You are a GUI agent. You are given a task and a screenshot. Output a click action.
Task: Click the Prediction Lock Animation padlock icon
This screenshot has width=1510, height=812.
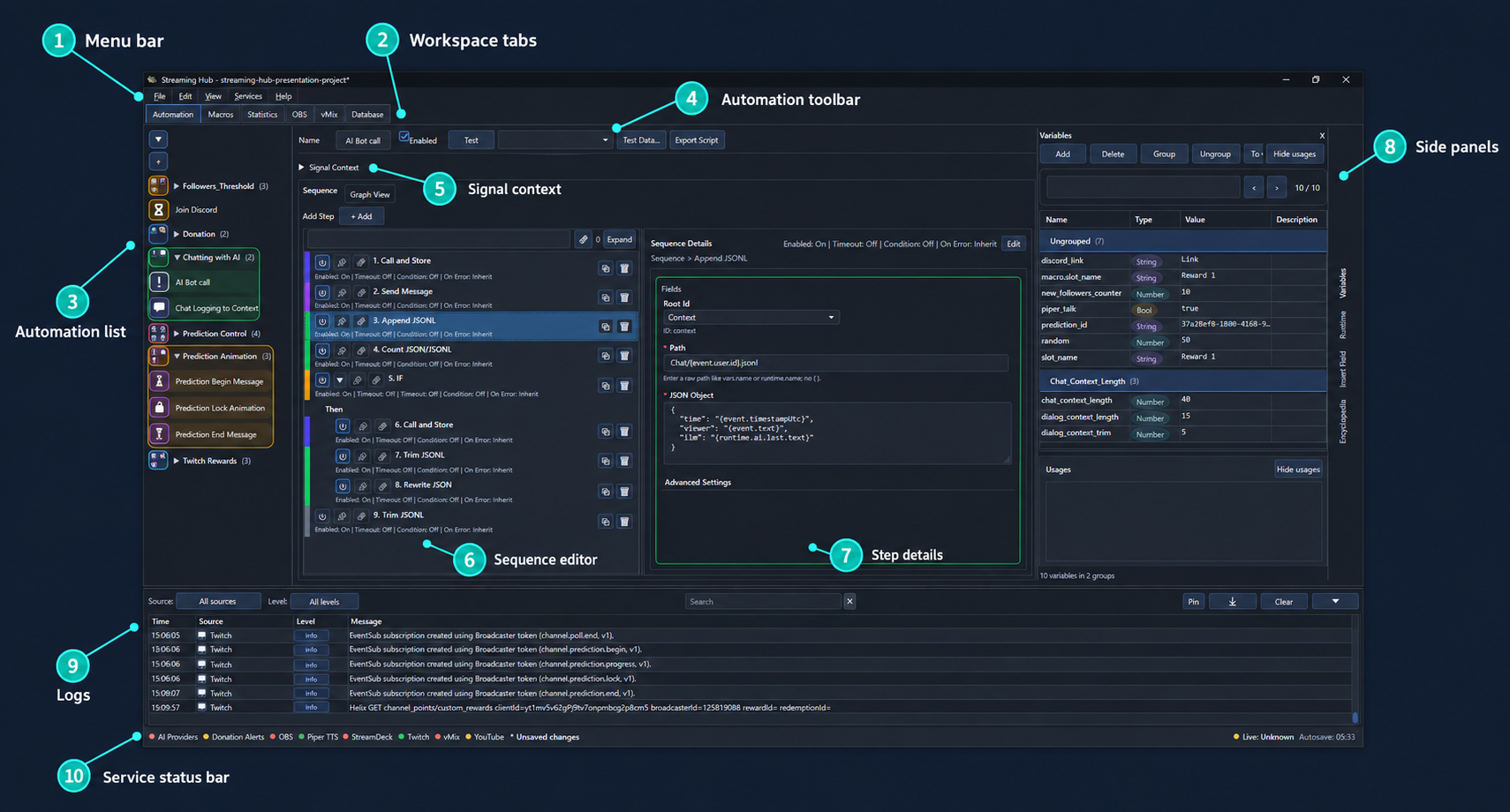tap(159, 407)
